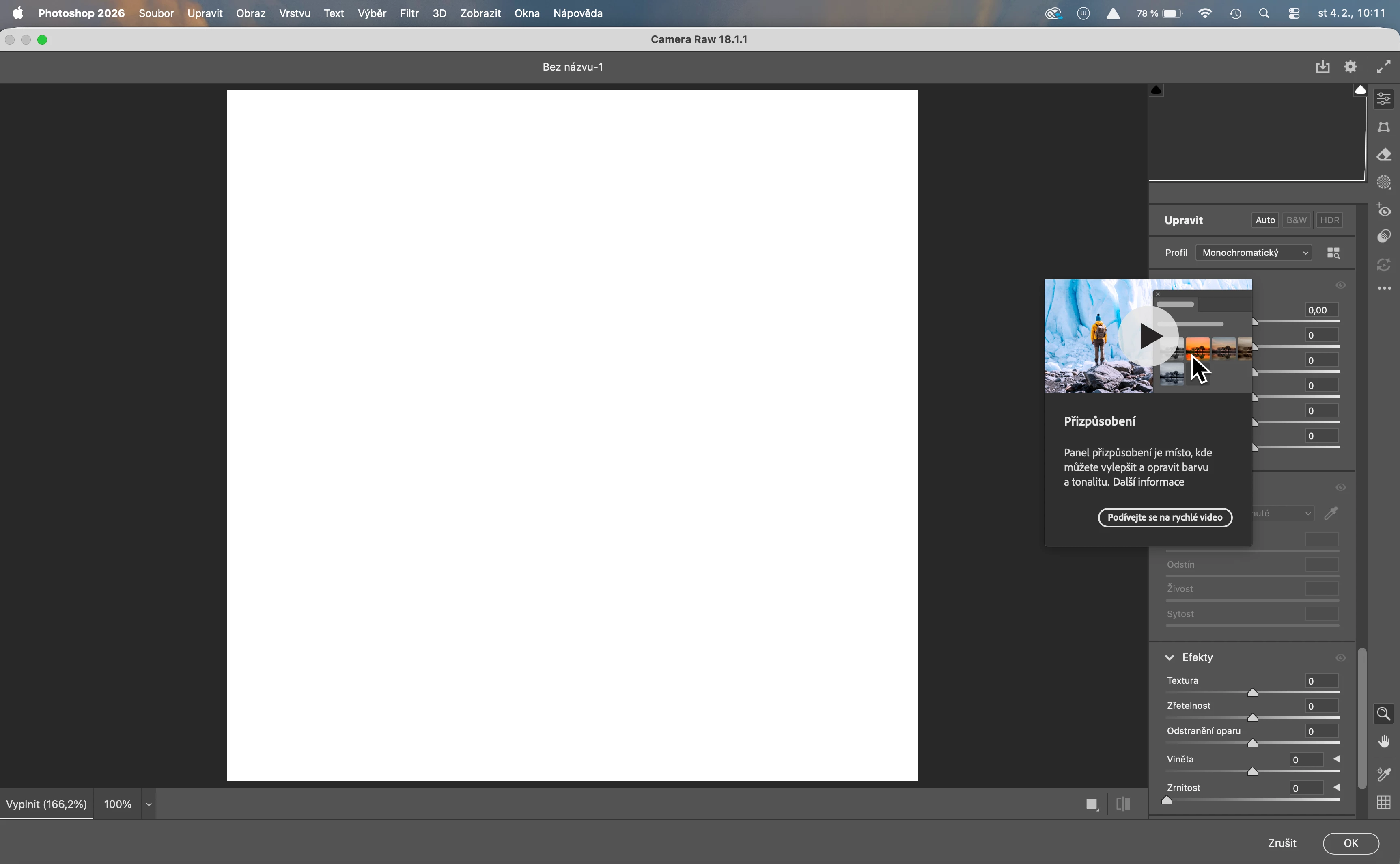Open the Presets panel icon

click(x=1384, y=237)
